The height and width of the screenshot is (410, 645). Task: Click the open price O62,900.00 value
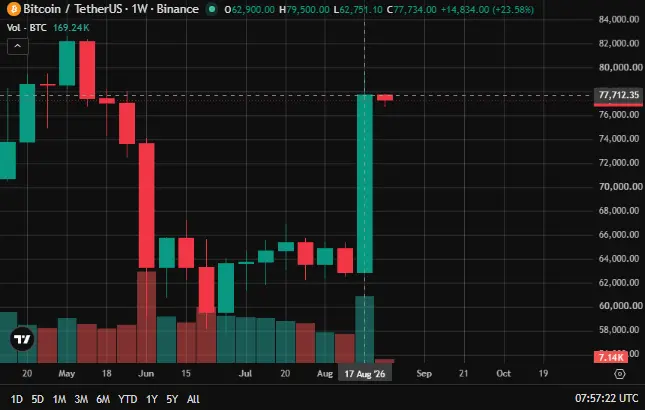249,9
